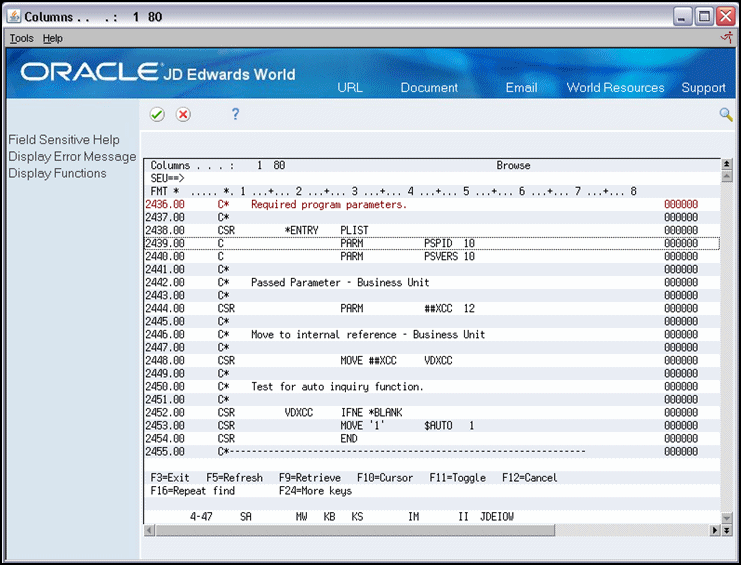The height and width of the screenshot is (565, 741).
Task: Open the Tools menu
Action: point(22,38)
